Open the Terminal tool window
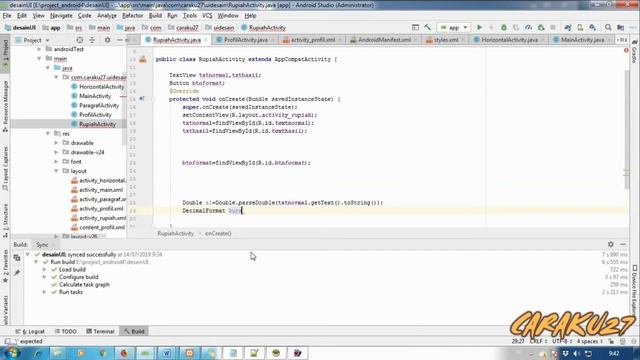The height and width of the screenshot is (360, 640). (100, 331)
